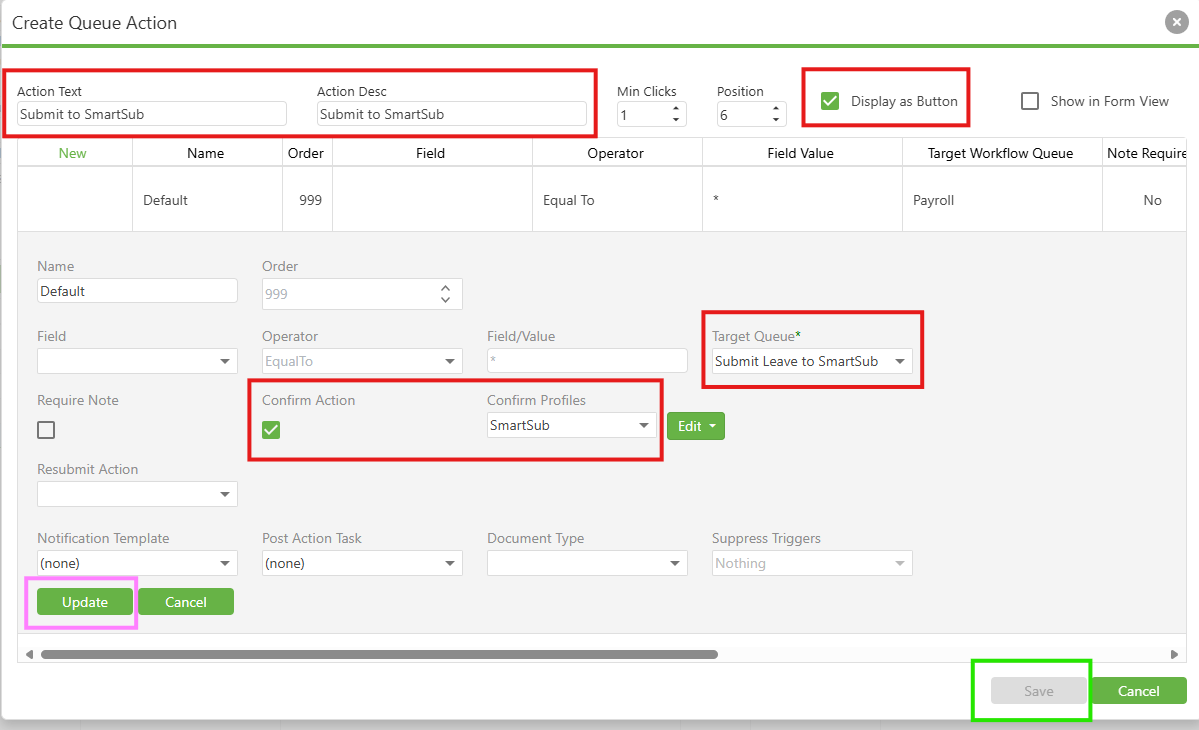This screenshot has width=1199, height=730.
Task: Select the Default row name cell
Action: click(x=207, y=200)
